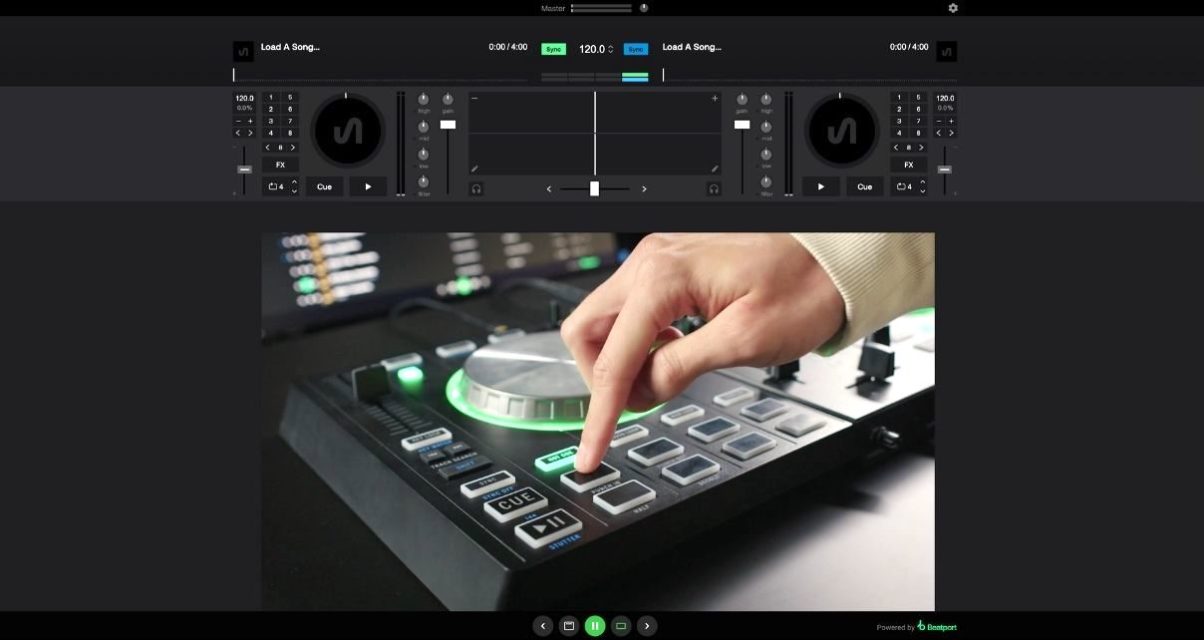Click the clapperboard icon in the video controls
The width and height of the screenshot is (1204, 640).
point(568,624)
